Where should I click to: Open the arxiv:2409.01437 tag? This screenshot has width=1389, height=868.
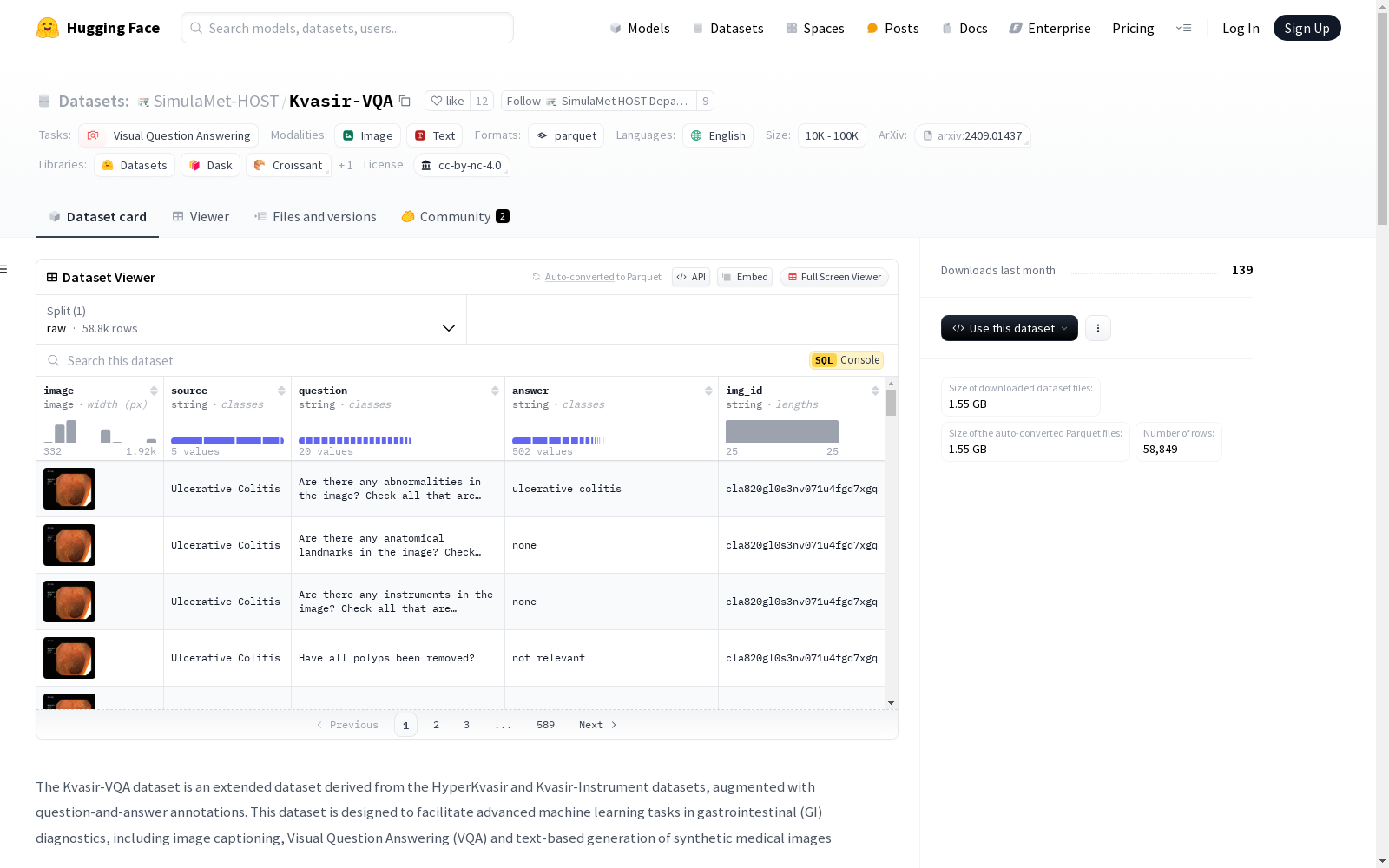[972, 135]
